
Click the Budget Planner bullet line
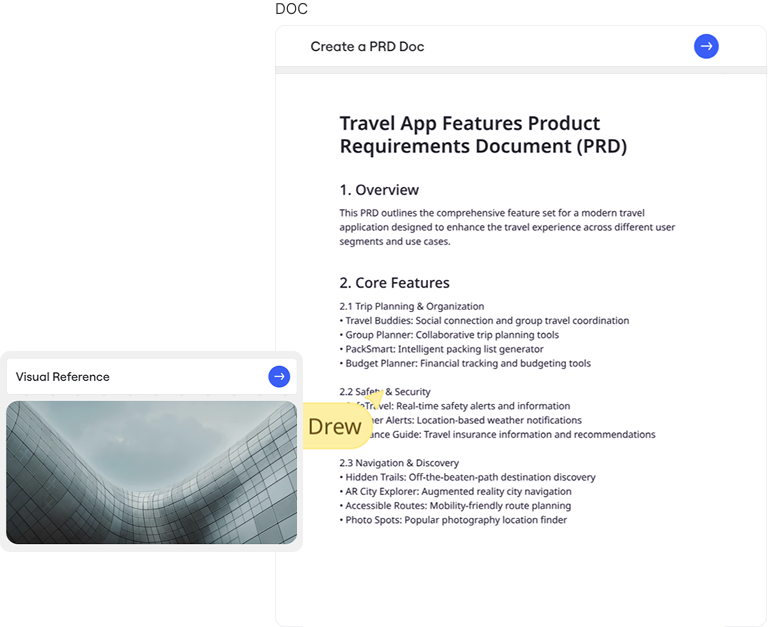465,364
